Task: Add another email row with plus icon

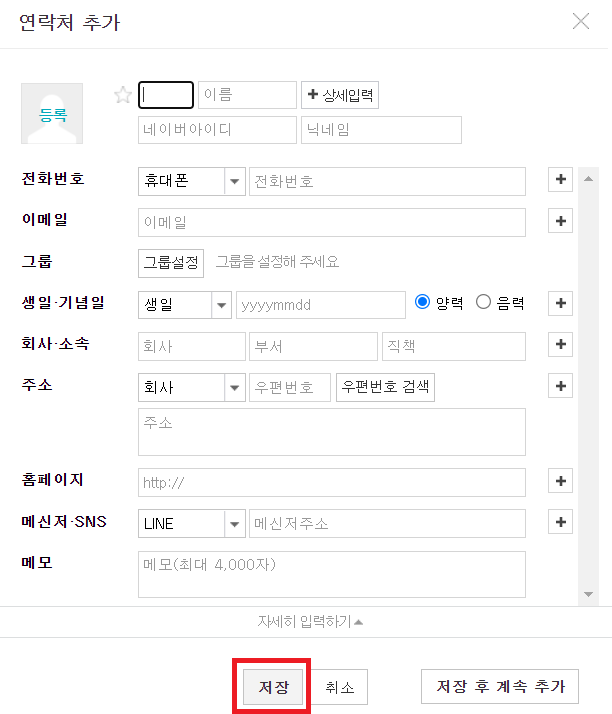Action: tap(561, 221)
